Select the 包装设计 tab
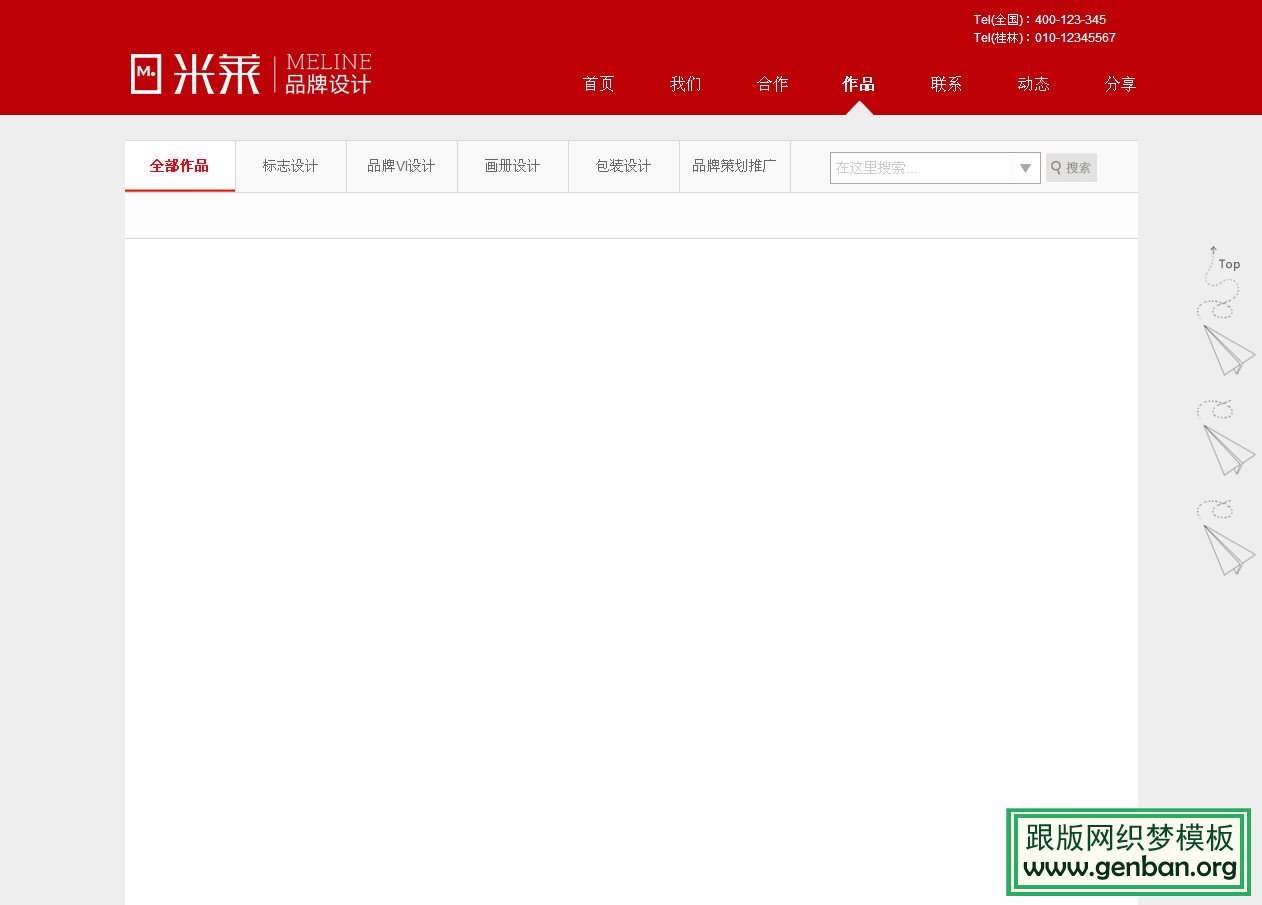This screenshot has width=1262, height=905. pyautogui.click(x=623, y=166)
